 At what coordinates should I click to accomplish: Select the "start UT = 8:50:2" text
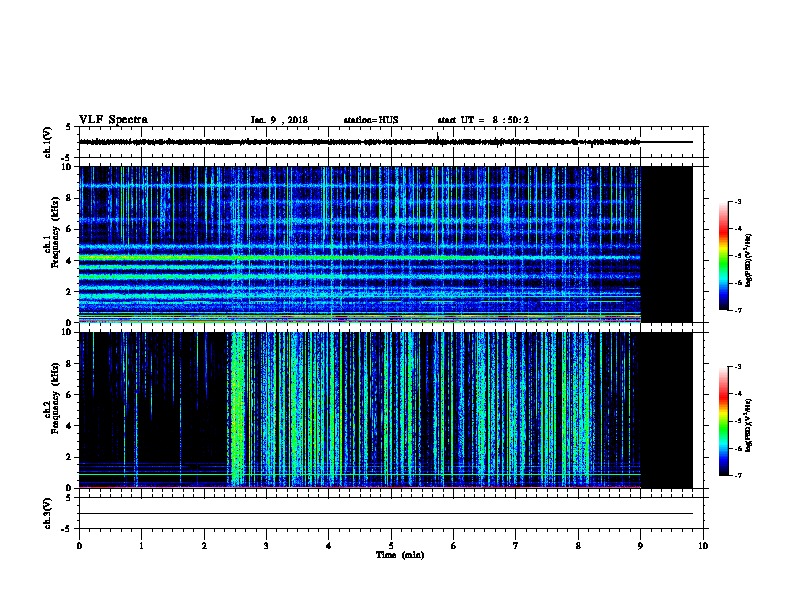[483, 120]
